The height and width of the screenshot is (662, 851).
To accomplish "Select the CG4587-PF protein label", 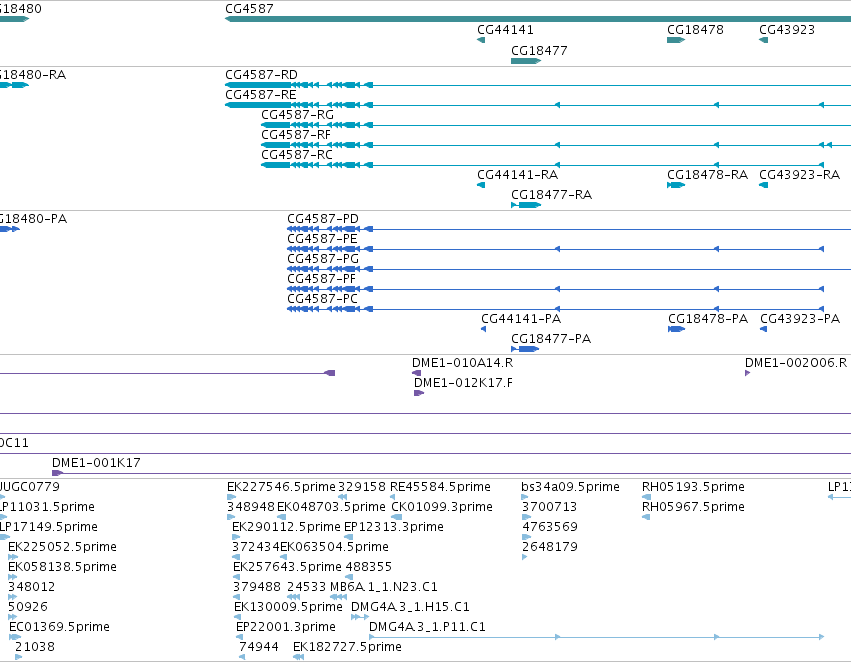I will tap(321, 279).
